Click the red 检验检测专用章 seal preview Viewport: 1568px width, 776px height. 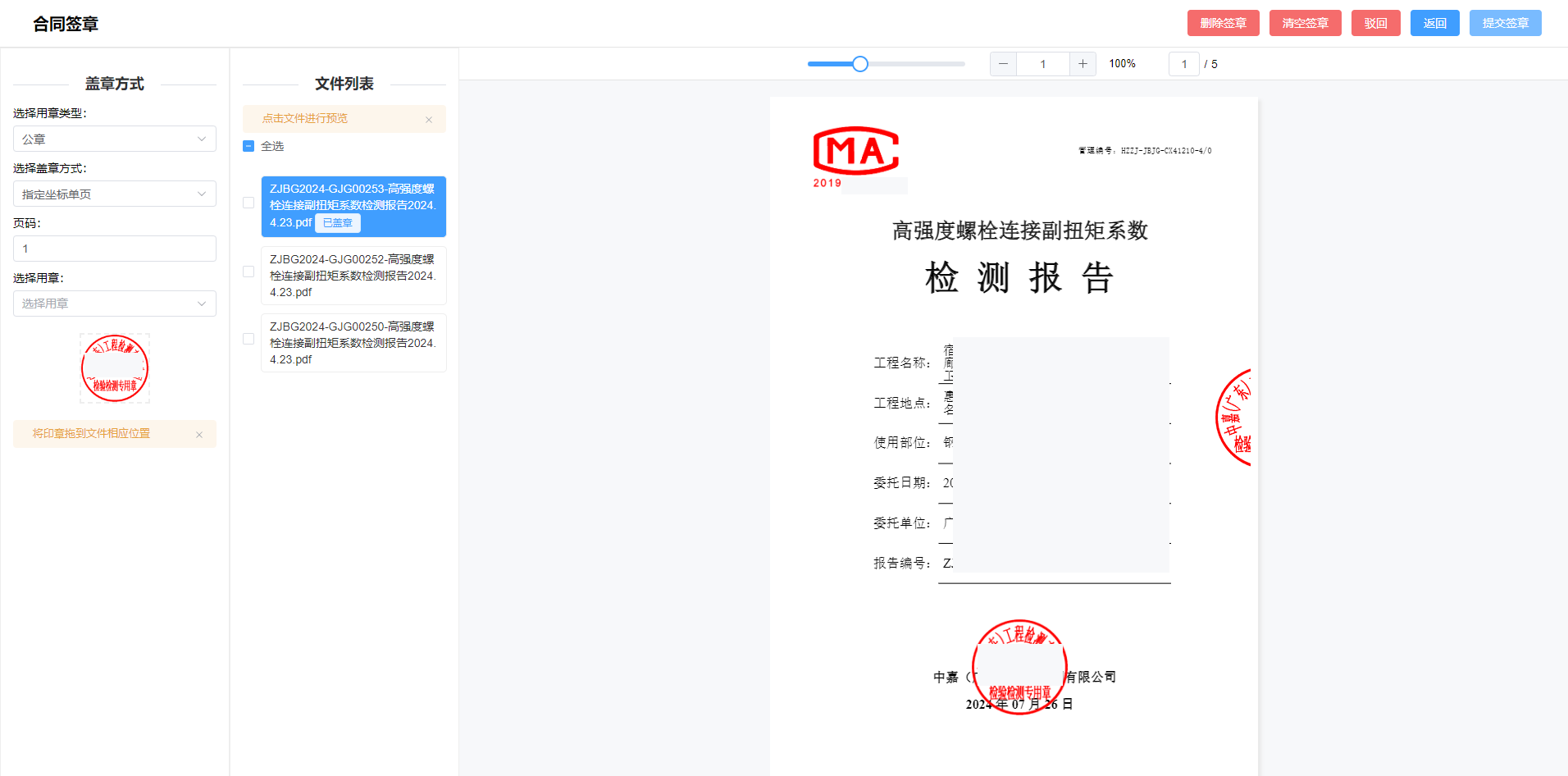114,367
